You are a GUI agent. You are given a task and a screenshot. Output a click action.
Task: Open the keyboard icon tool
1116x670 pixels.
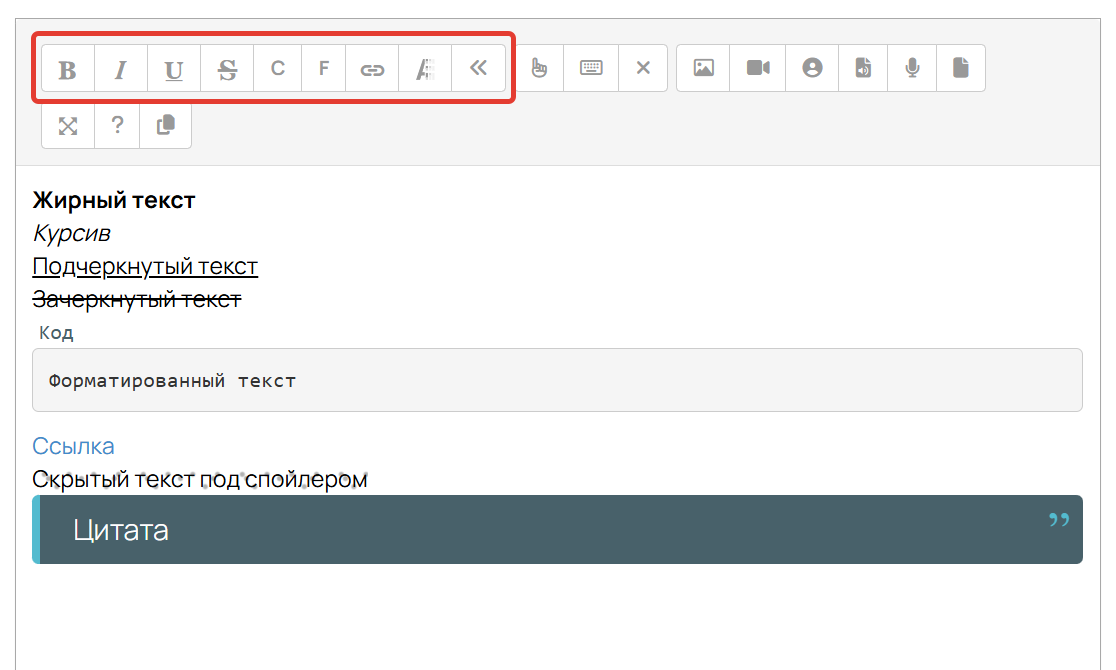tap(591, 68)
